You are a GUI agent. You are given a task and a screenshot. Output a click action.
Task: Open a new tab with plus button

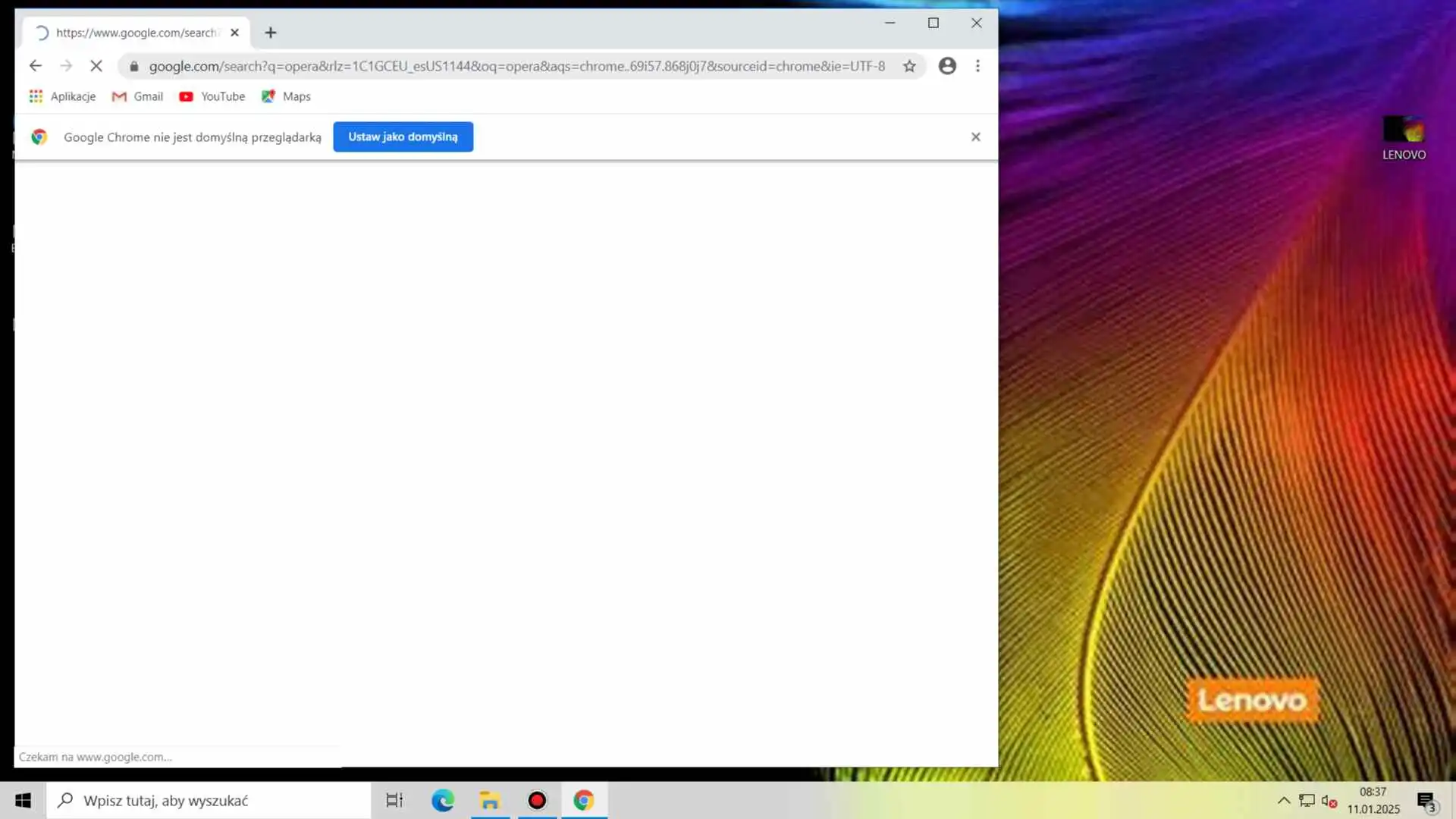pyautogui.click(x=271, y=33)
